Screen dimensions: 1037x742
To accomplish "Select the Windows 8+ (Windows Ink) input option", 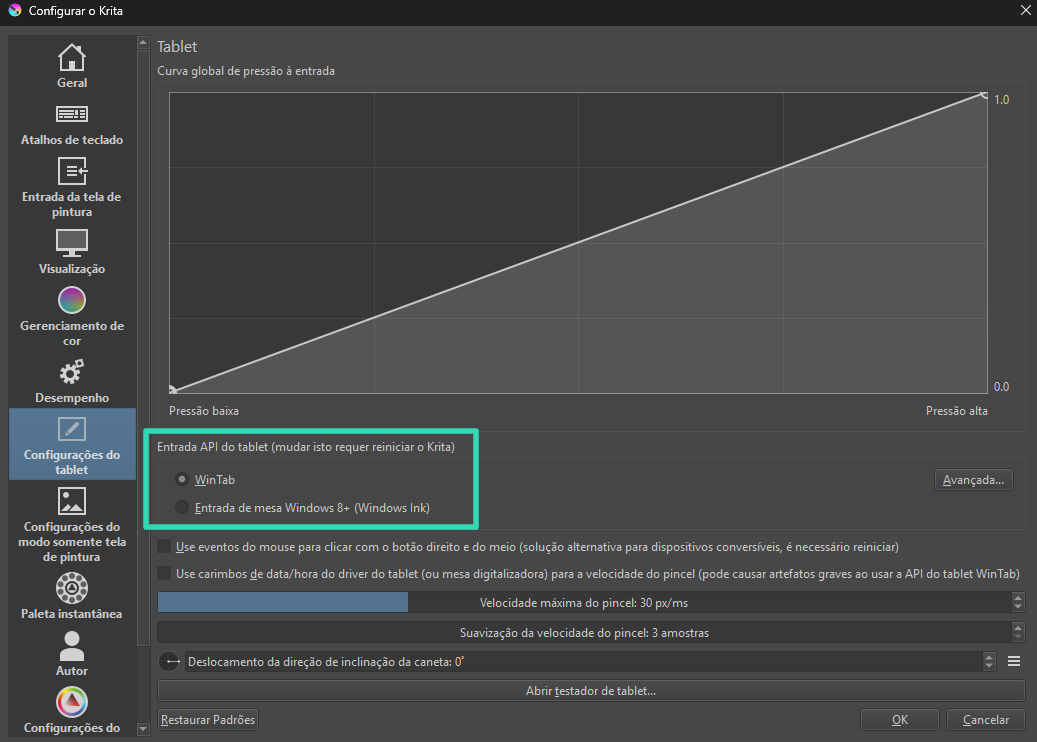I will pos(302,508).
